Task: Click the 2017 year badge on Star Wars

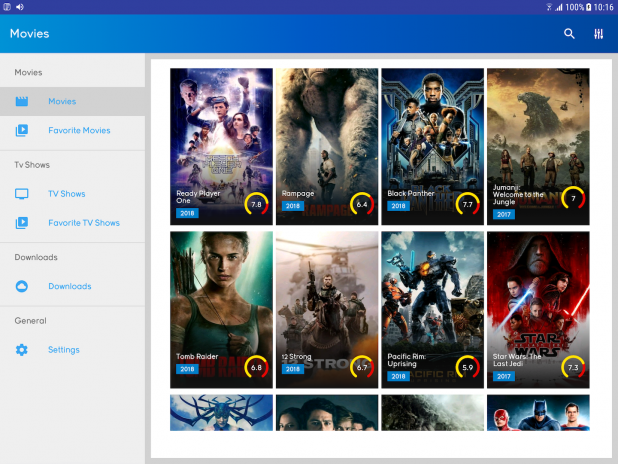Action: (504, 376)
